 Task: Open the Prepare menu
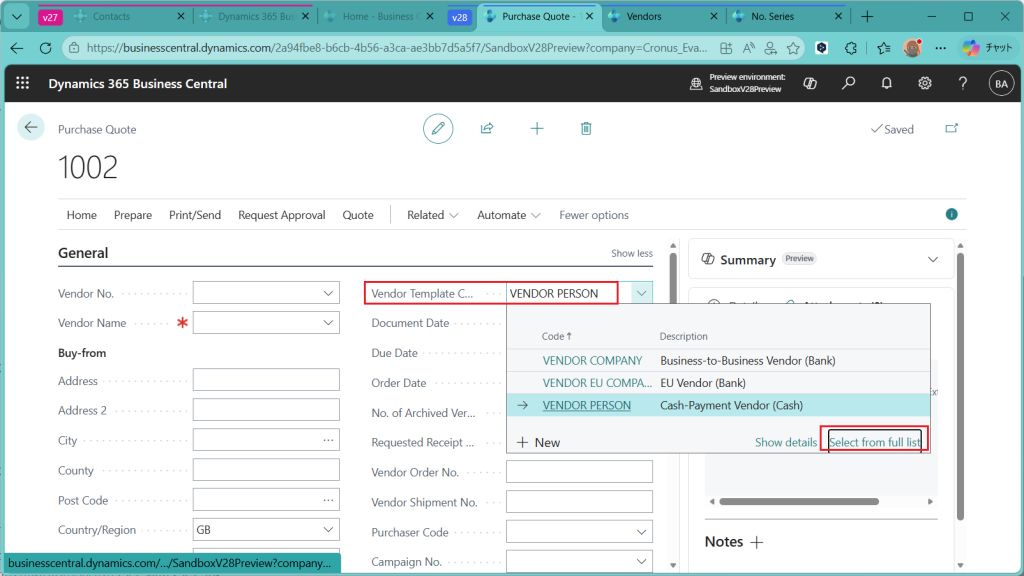tap(133, 215)
